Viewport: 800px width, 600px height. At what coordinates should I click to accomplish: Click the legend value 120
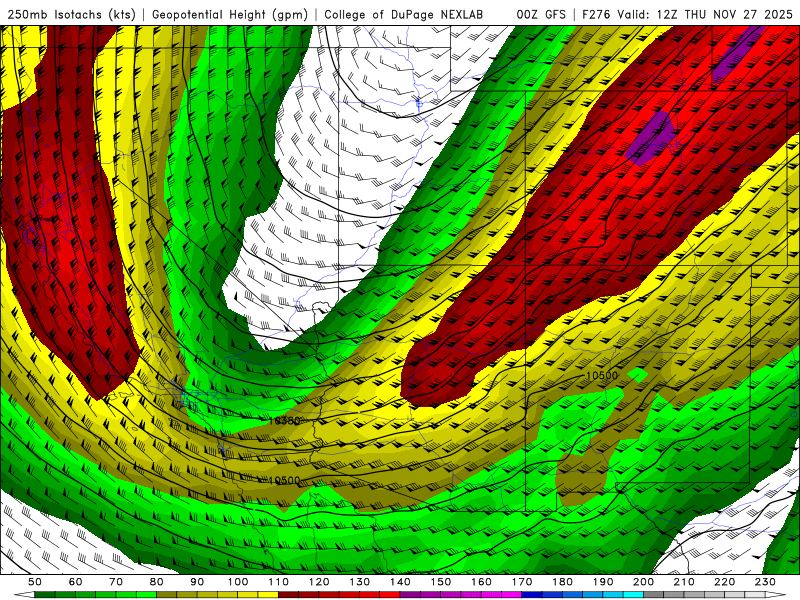click(x=319, y=582)
